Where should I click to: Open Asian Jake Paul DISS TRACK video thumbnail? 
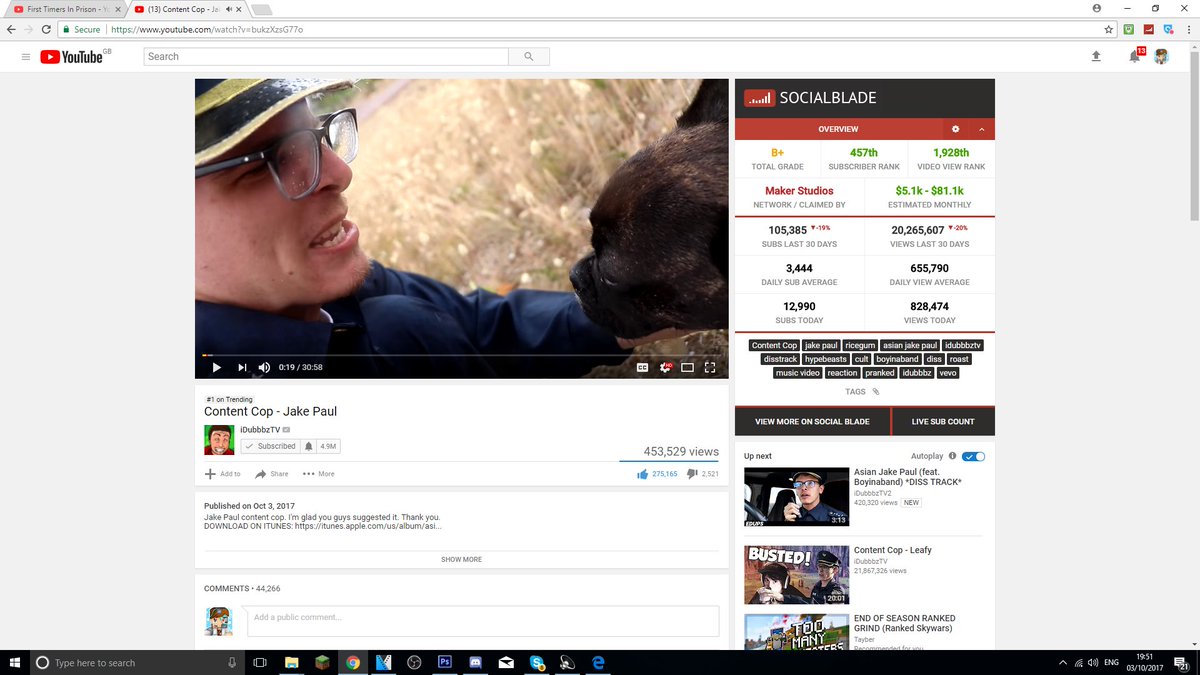point(796,497)
